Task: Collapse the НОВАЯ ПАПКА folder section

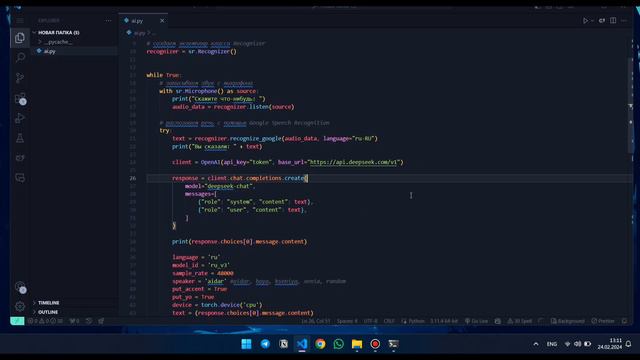Action: 58,32
